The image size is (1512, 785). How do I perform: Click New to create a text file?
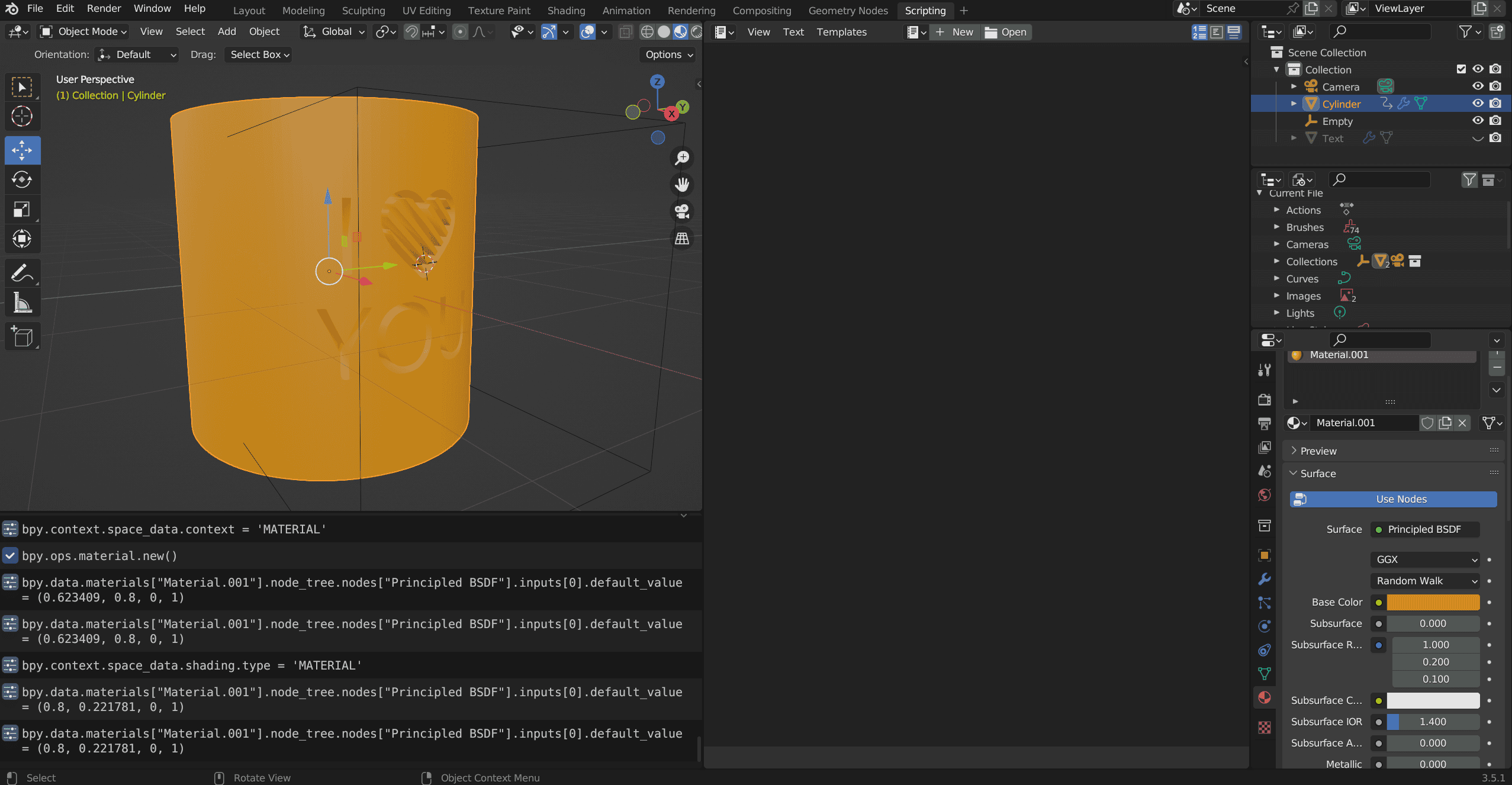(x=954, y=32)
